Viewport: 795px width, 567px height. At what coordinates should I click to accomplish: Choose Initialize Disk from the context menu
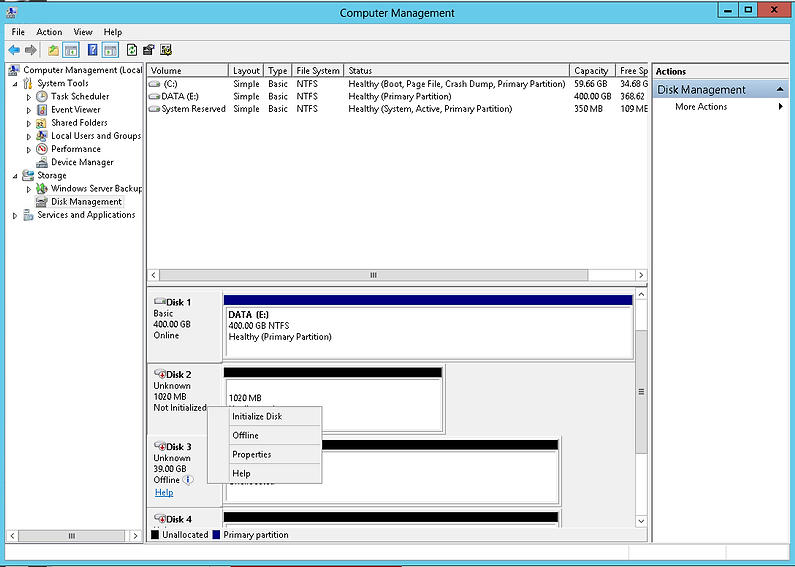[265, 416]
